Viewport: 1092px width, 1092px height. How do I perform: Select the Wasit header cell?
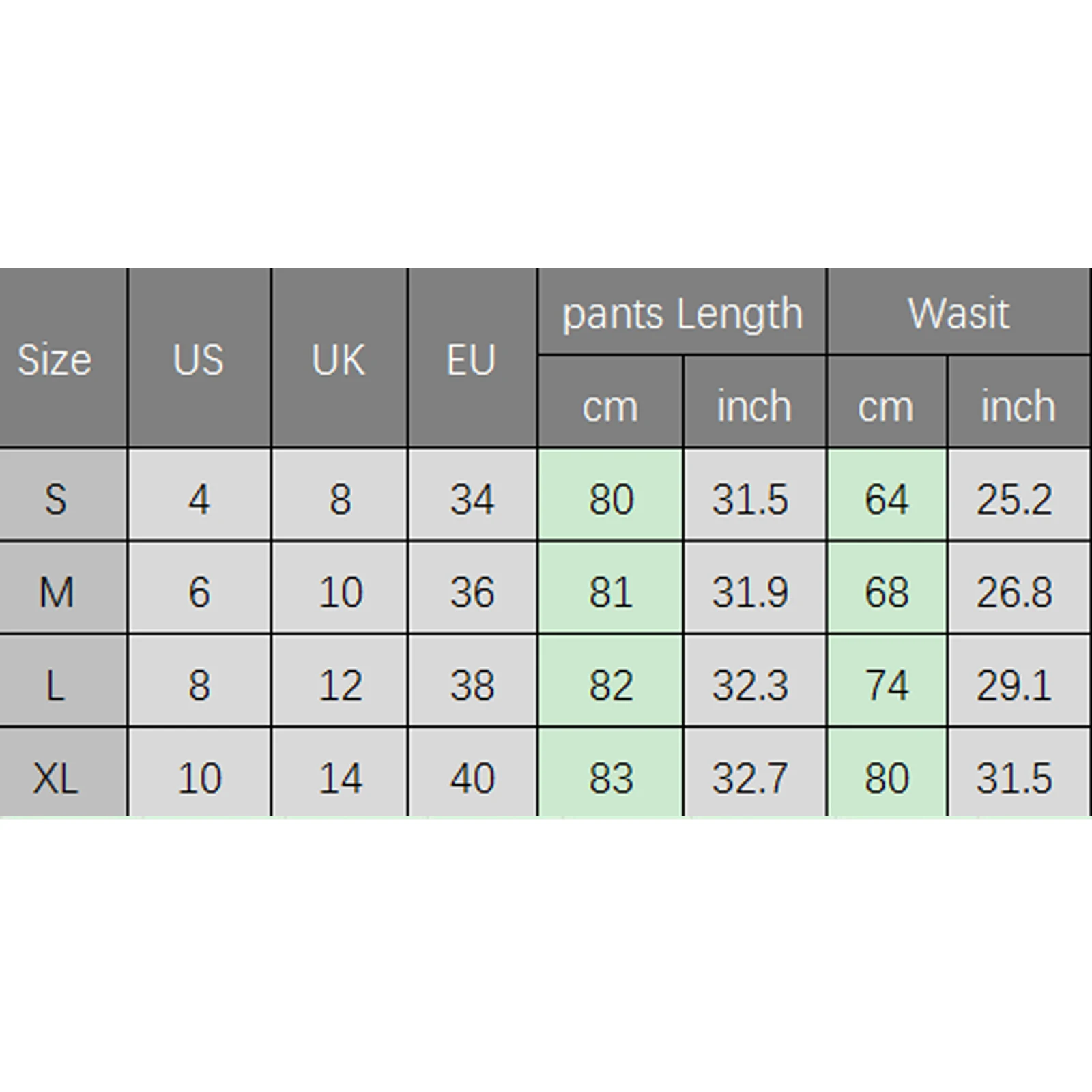point(959,311)
